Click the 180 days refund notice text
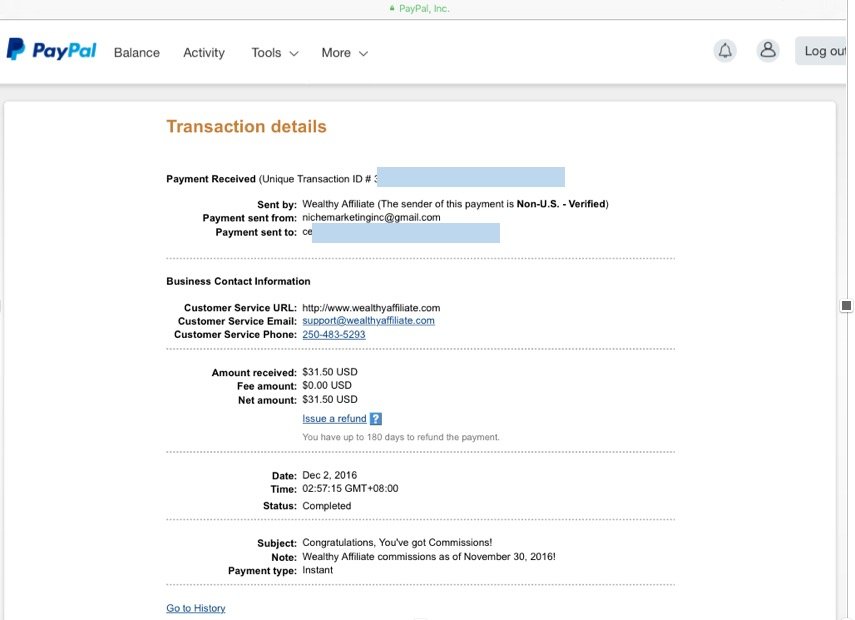The height and width of the screenshot is (620, 855). (x=401, y=437)
